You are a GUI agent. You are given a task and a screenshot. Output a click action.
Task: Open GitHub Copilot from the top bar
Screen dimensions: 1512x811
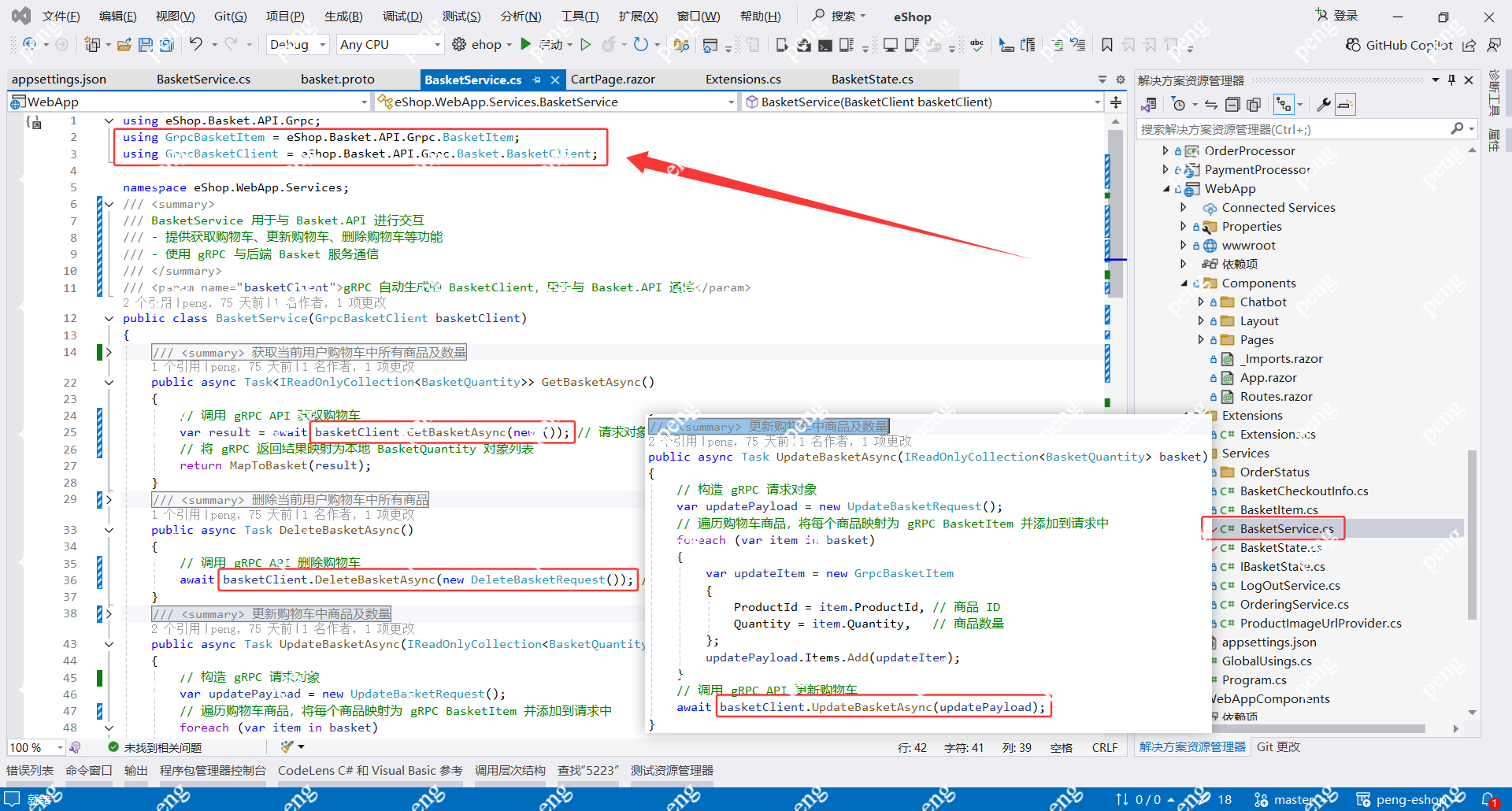[1399, 45]
